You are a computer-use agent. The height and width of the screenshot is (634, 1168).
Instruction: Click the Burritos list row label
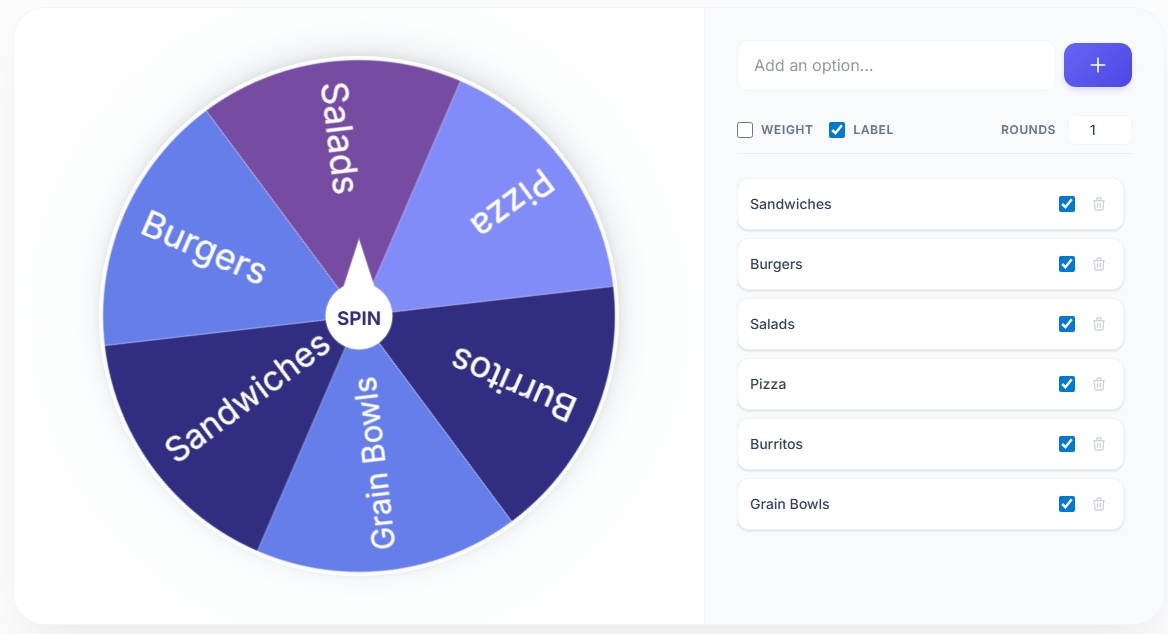coord(776,444)
